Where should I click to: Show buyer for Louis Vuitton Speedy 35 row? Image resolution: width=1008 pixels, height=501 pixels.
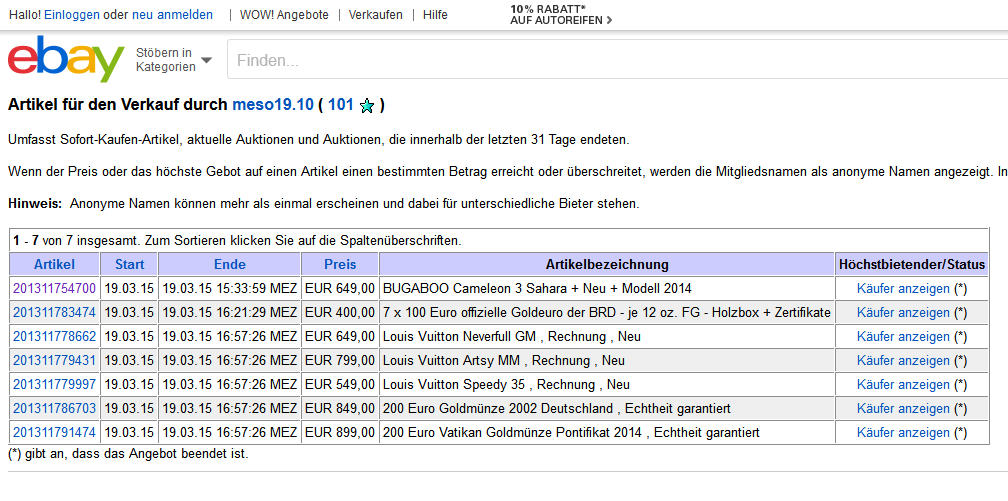point(903,385)
